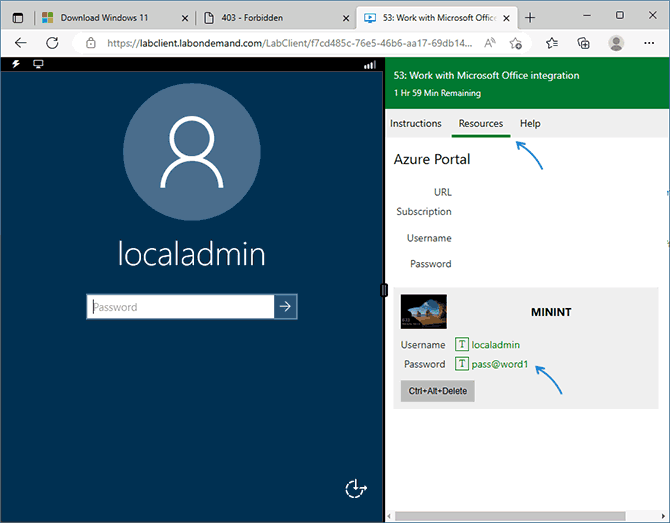Open the Collections icon
The height and width of the screenshot is (523, 670).
(583, 43)
